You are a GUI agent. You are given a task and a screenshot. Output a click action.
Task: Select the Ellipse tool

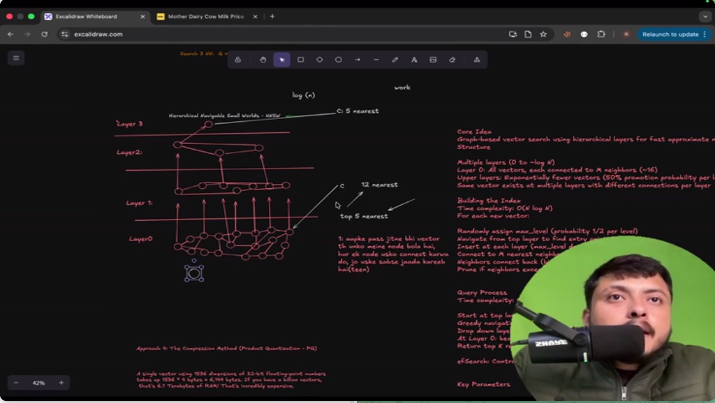click(338, 60)
